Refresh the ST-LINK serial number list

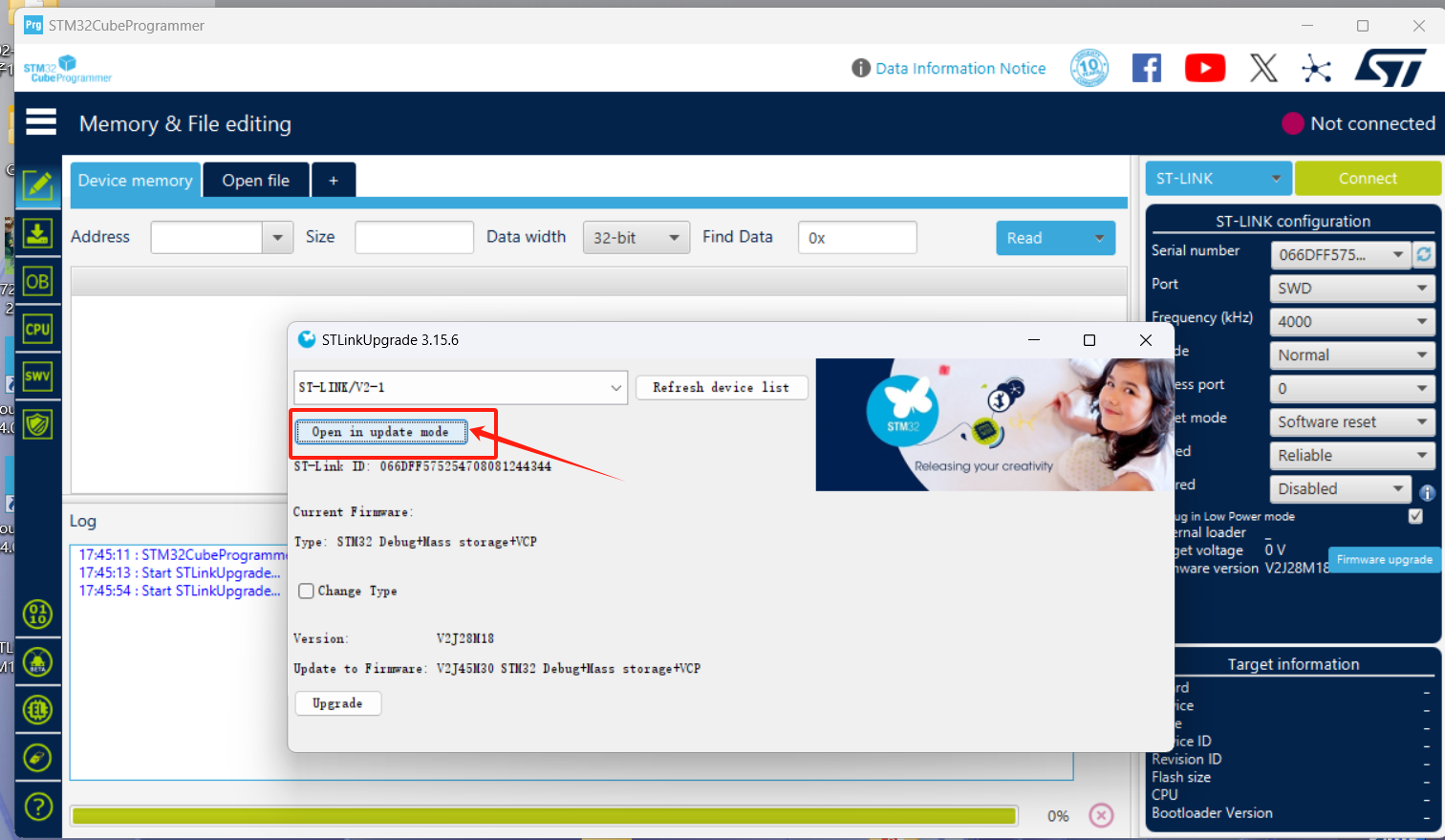coord(1424,254)
